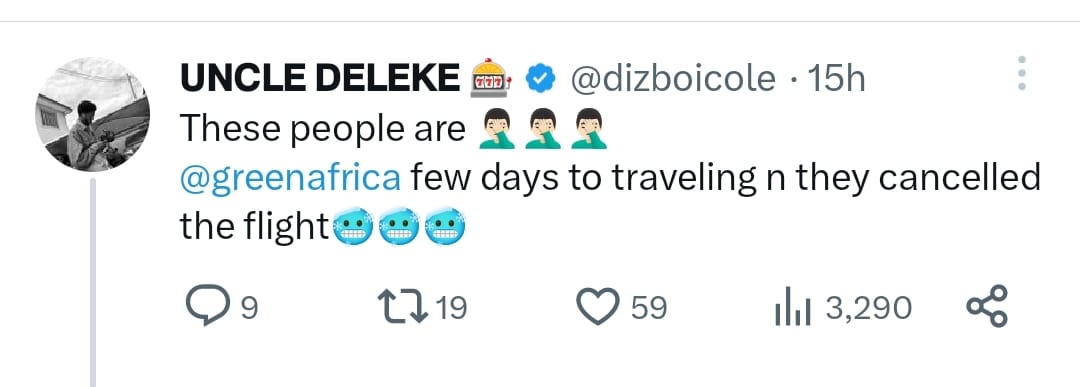Like the tweet with the heart icon
1080x387 pixels.
(597, 307)
